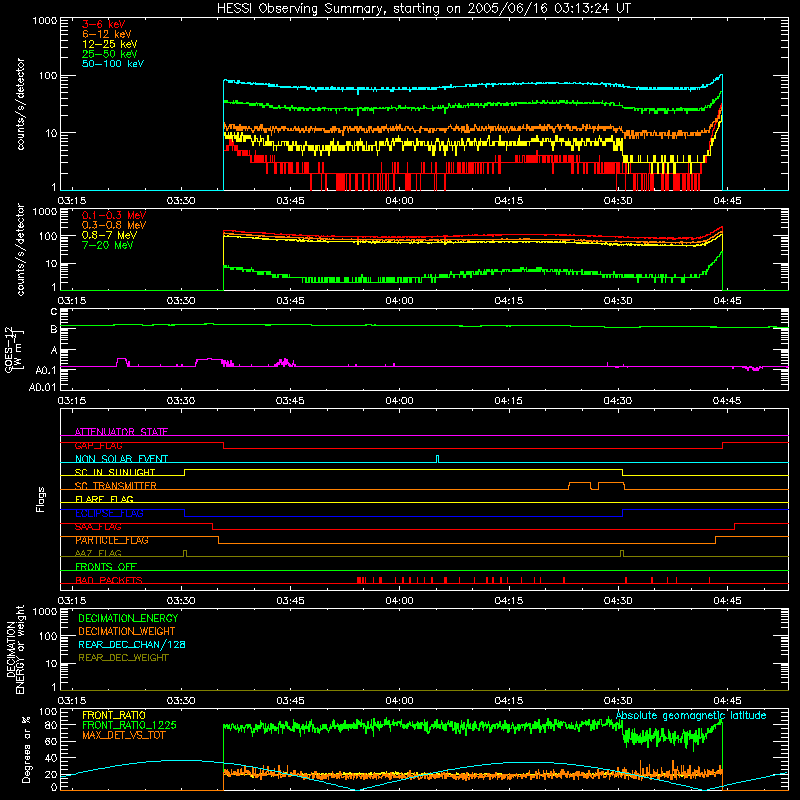
Task: Select the 50-100 keV legend label
Action: tap(113, 64)
